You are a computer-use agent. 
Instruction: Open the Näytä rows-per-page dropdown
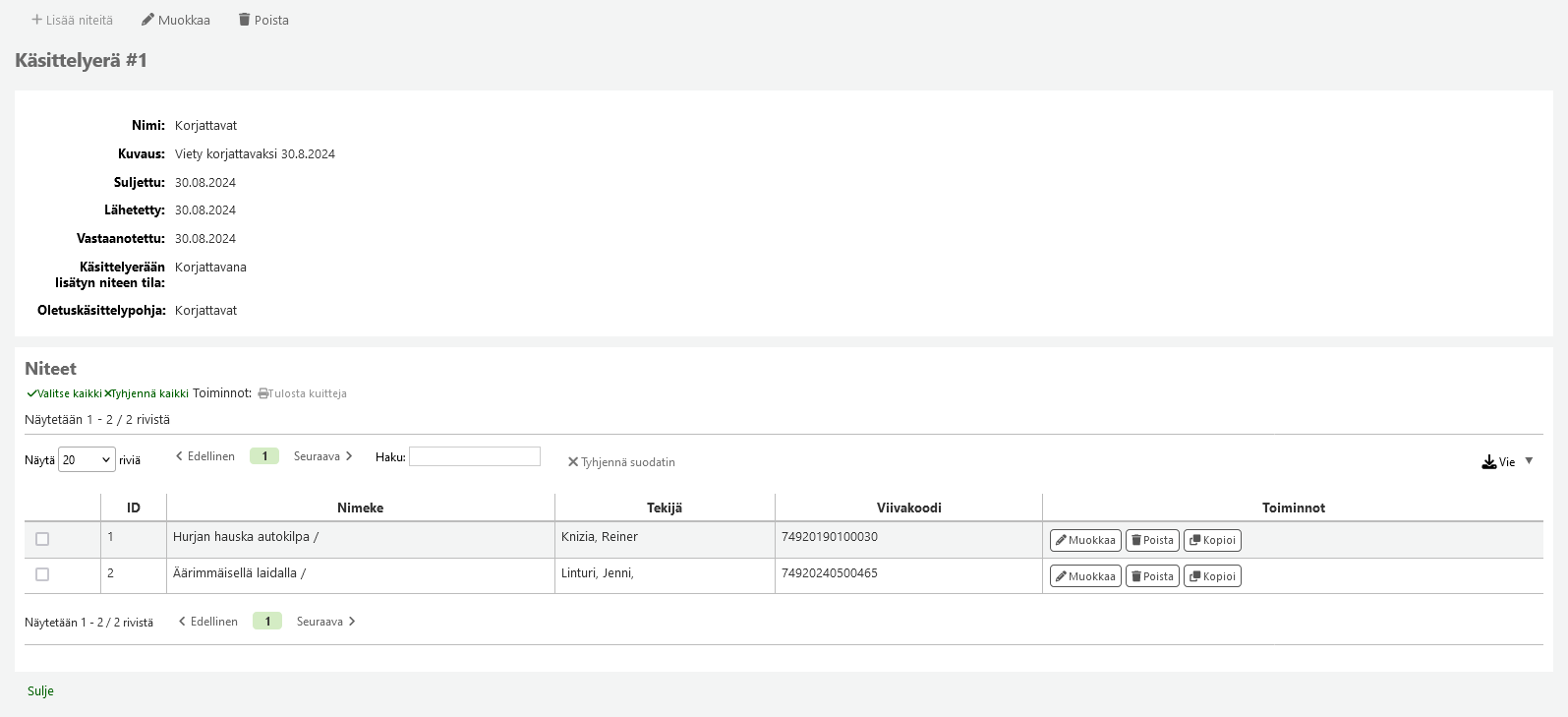(x=87, y=459)
